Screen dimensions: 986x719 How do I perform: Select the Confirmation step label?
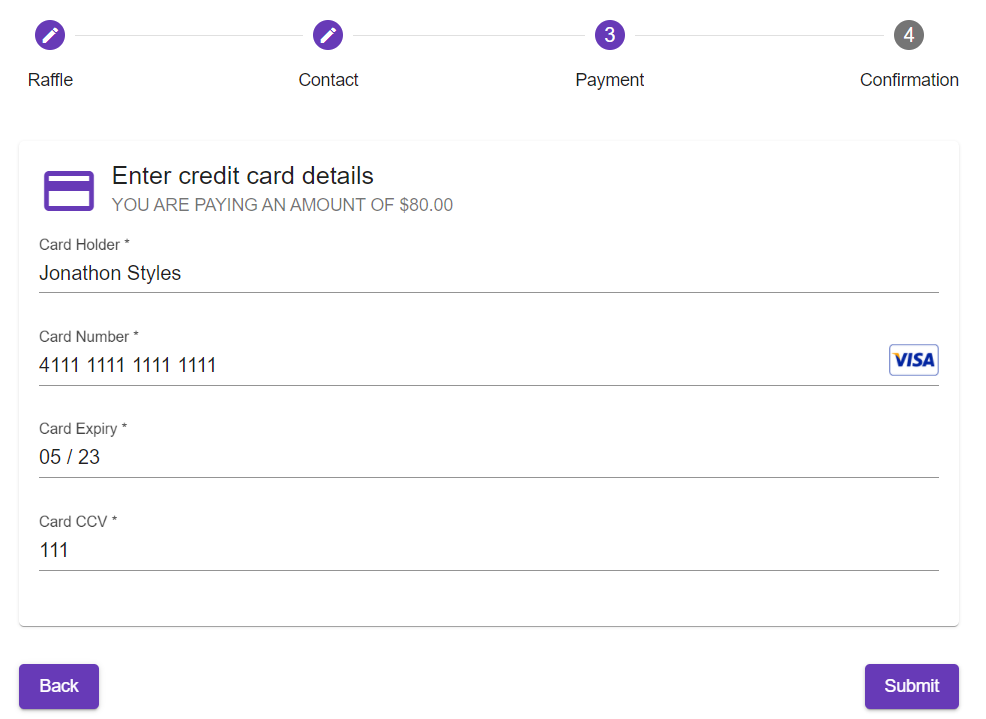(909, 80)
